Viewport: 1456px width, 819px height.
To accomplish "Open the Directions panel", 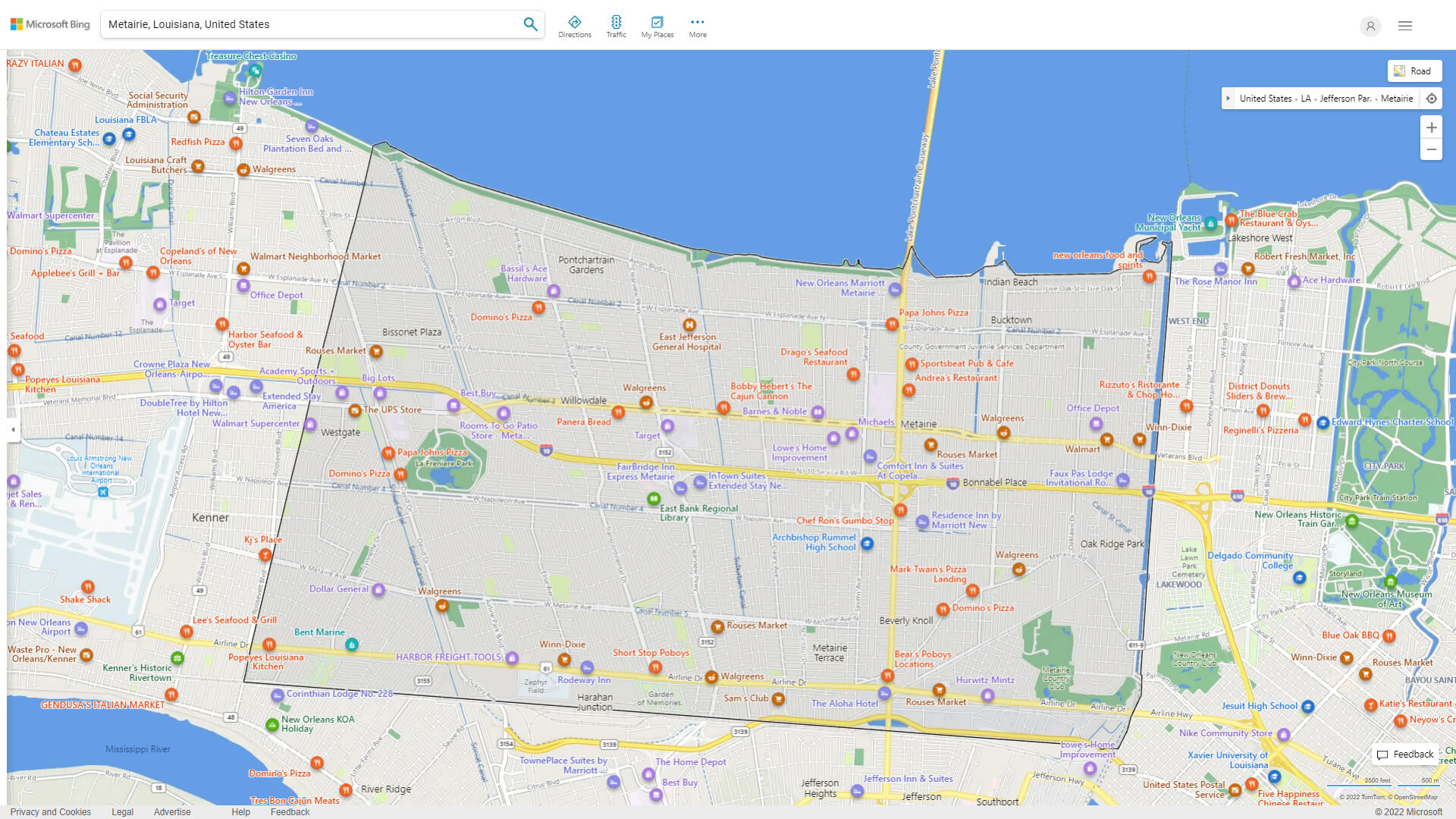I will coord(575,25).
